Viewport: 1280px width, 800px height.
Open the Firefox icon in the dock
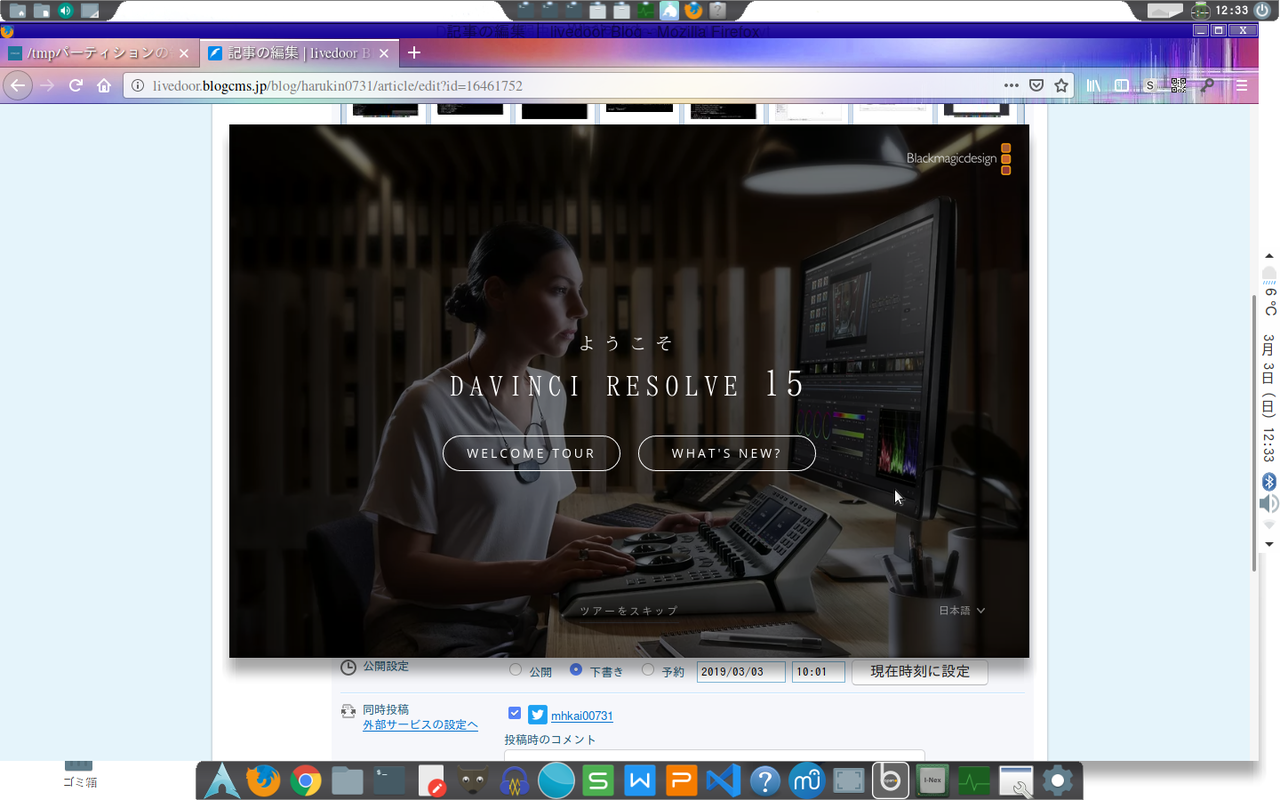click(x=263, y=780)
